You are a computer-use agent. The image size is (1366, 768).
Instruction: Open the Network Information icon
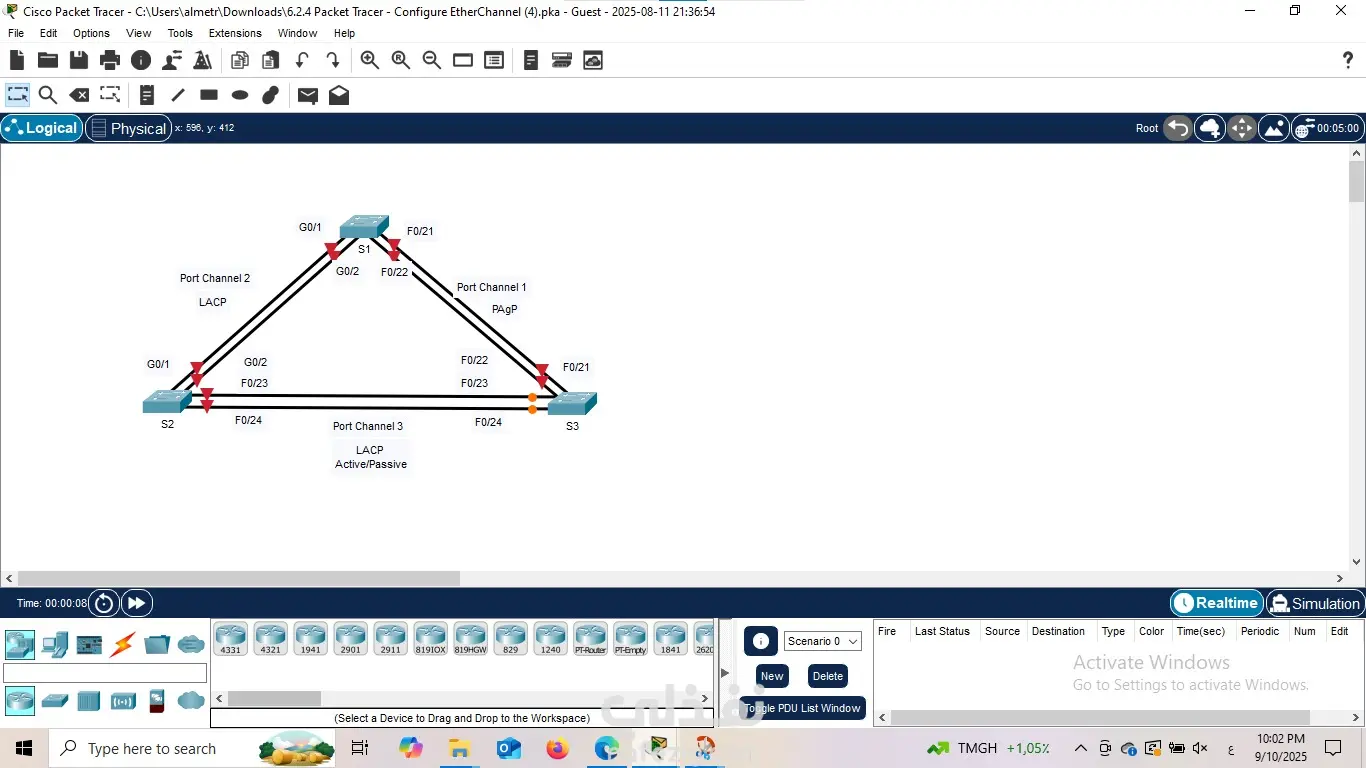click(141, 60)
